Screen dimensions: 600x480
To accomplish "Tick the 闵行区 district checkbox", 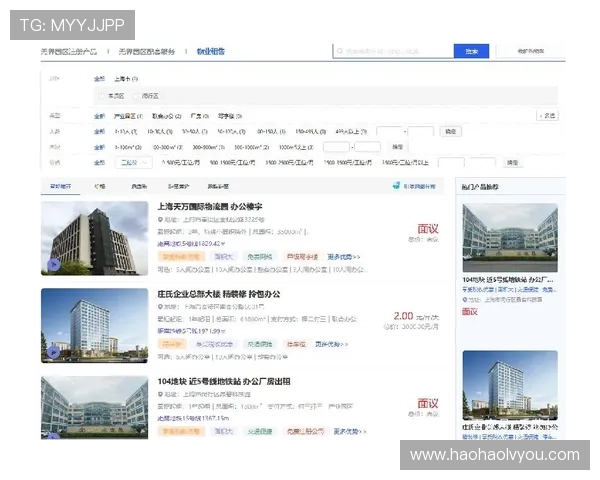I will [x=135, y=96].
